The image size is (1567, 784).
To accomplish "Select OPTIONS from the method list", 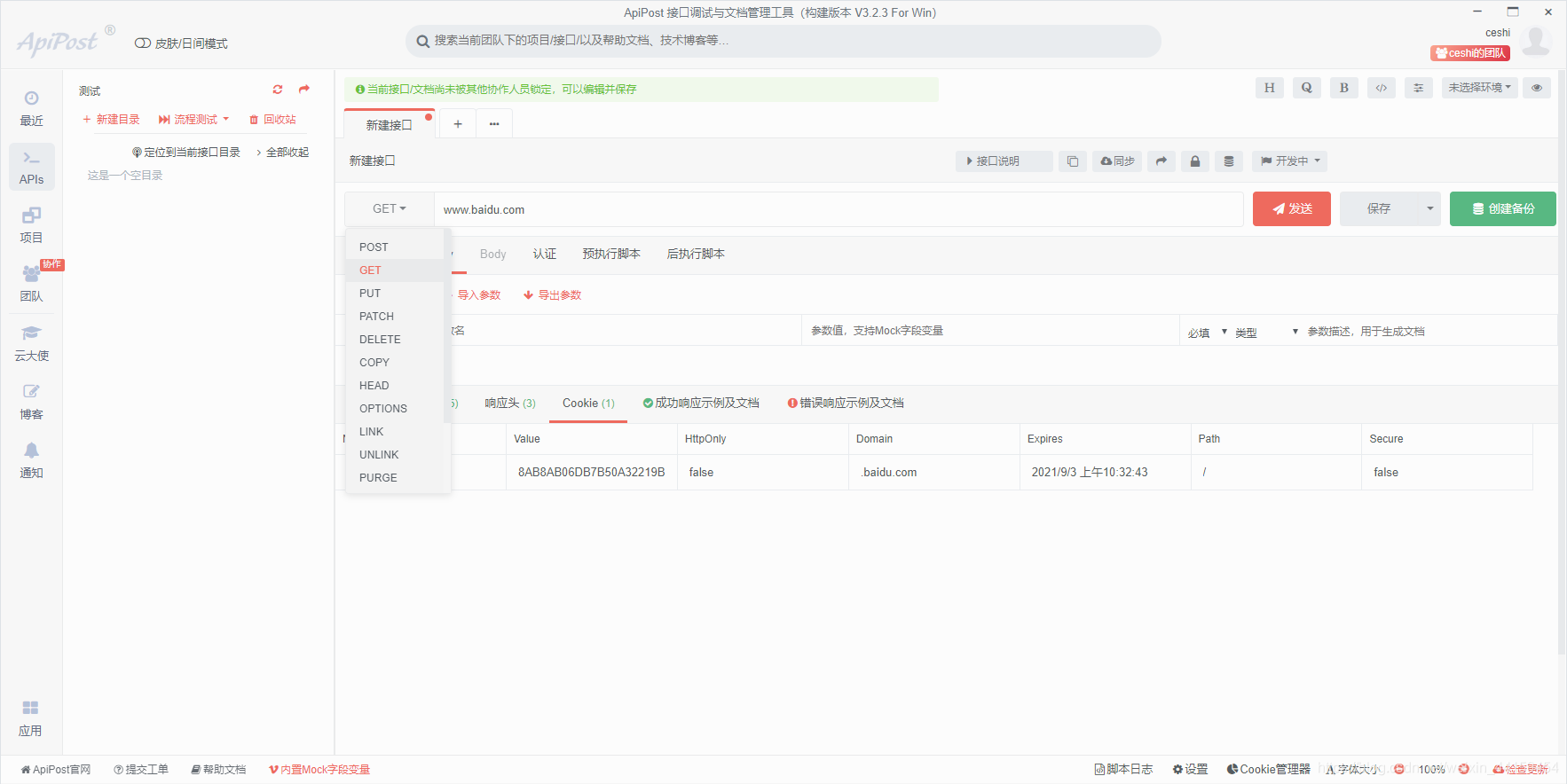I will [395, 409].
